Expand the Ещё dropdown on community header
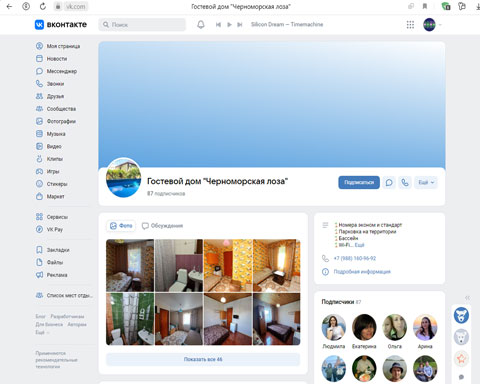Image resolution: width=480 pixels, height=384 pixels. (x=426, y=183)
